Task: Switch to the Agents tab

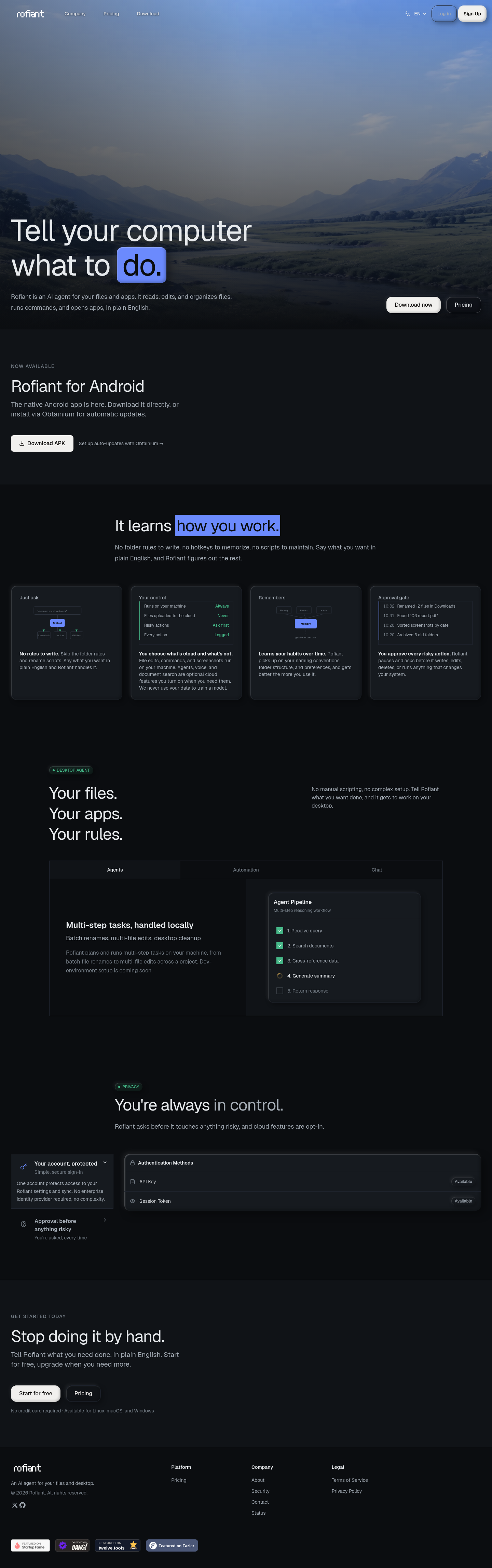Action: click(115, 870)
